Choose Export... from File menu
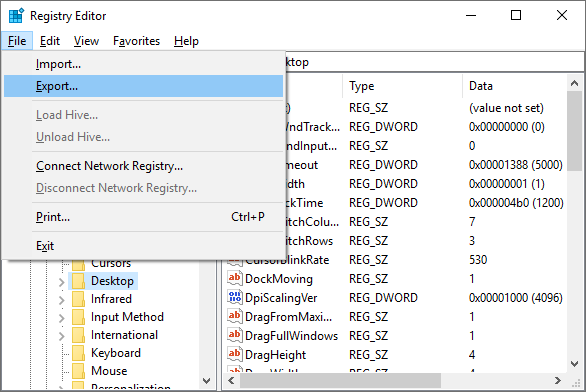This screenshot has width=586, height=392. click(x=144, y=86)
